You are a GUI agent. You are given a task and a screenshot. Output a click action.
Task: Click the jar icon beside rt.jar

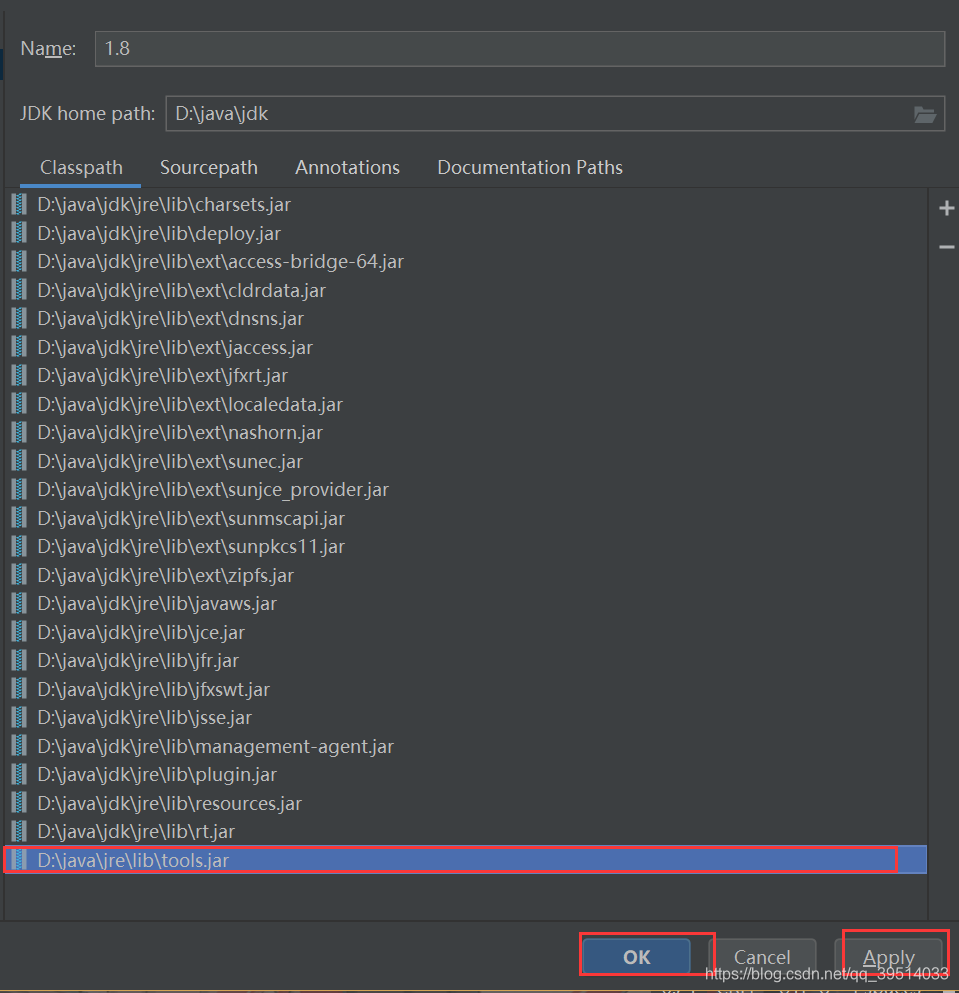[20, 831]
